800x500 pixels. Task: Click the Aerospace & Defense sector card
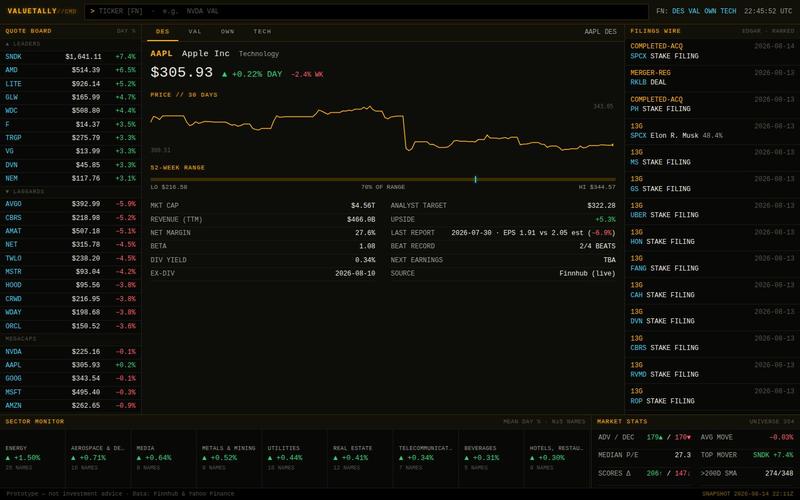(x=98, y=458)
